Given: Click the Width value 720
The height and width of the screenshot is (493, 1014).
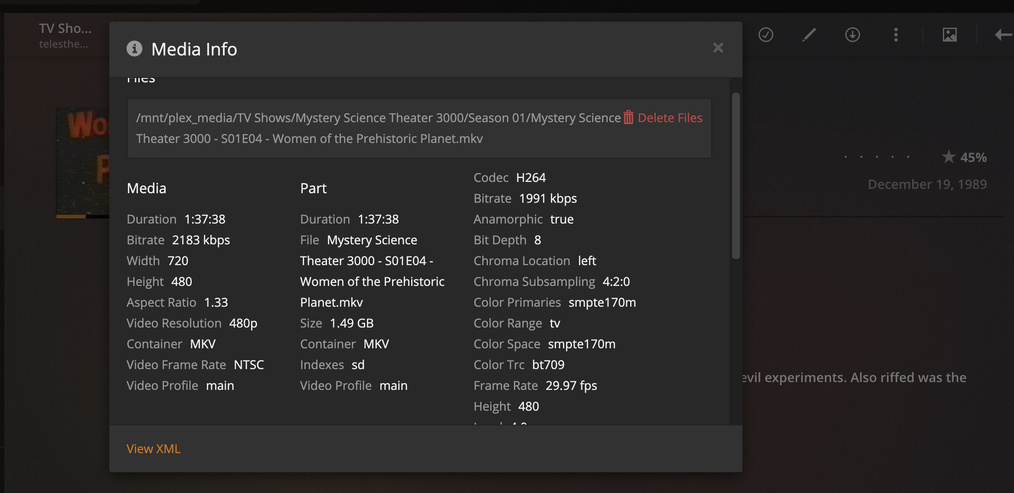Looking at the screenshot, I should point(178,261).
